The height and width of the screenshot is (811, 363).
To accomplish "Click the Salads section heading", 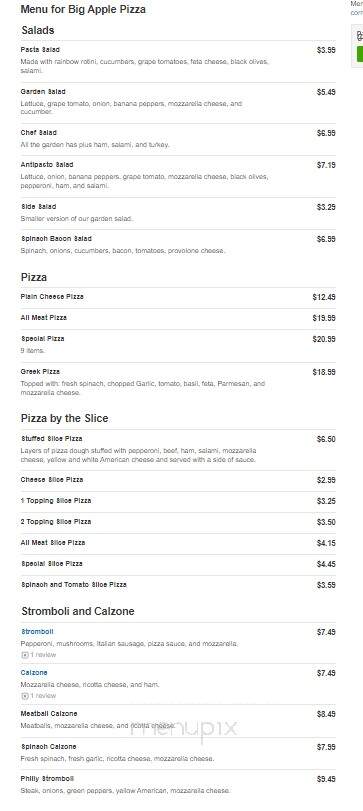I will pyautogui.click(x=38, y=31).
